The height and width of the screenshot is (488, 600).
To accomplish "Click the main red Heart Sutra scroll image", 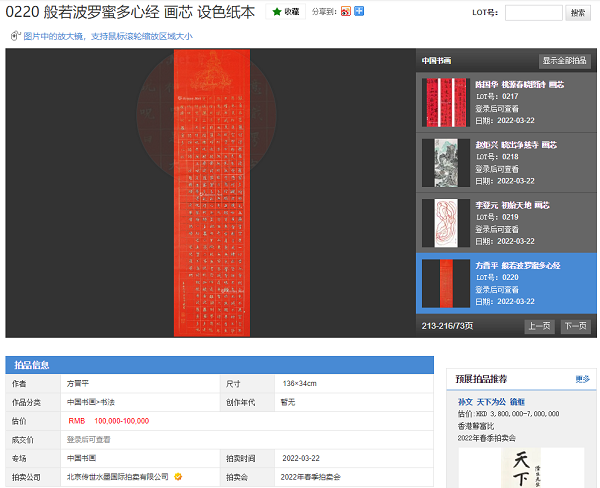I will [x=212, y=193].
